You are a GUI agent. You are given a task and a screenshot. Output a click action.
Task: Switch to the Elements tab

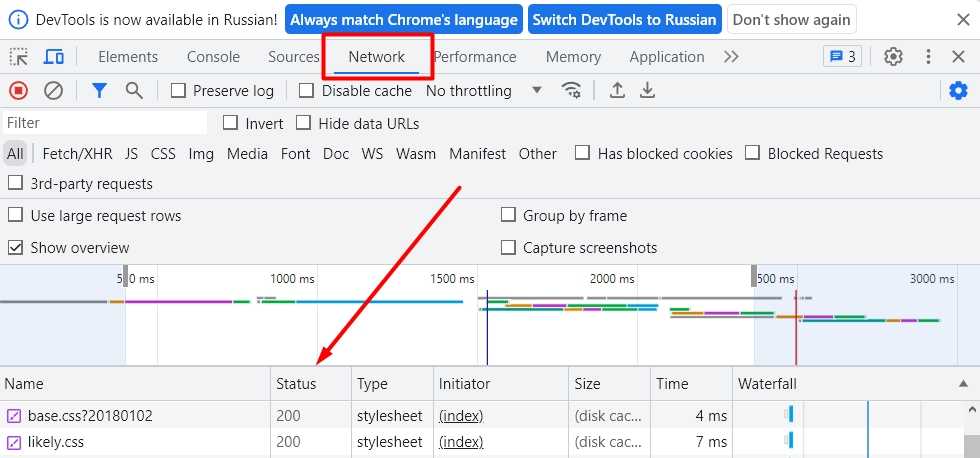pos(128,57)
